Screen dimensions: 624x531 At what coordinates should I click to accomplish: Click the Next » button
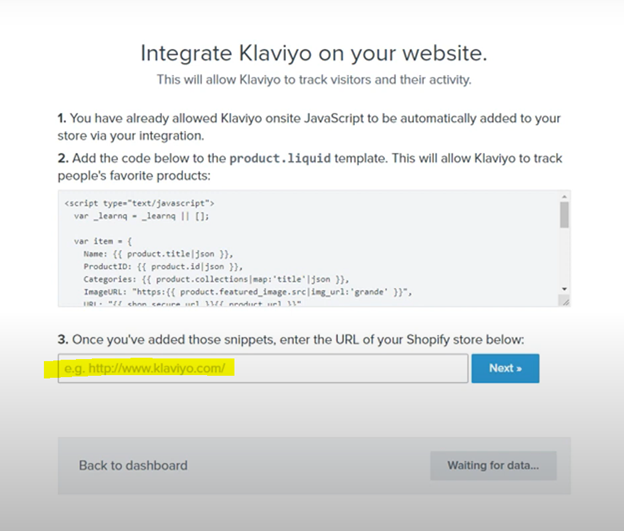pos(505,368)
